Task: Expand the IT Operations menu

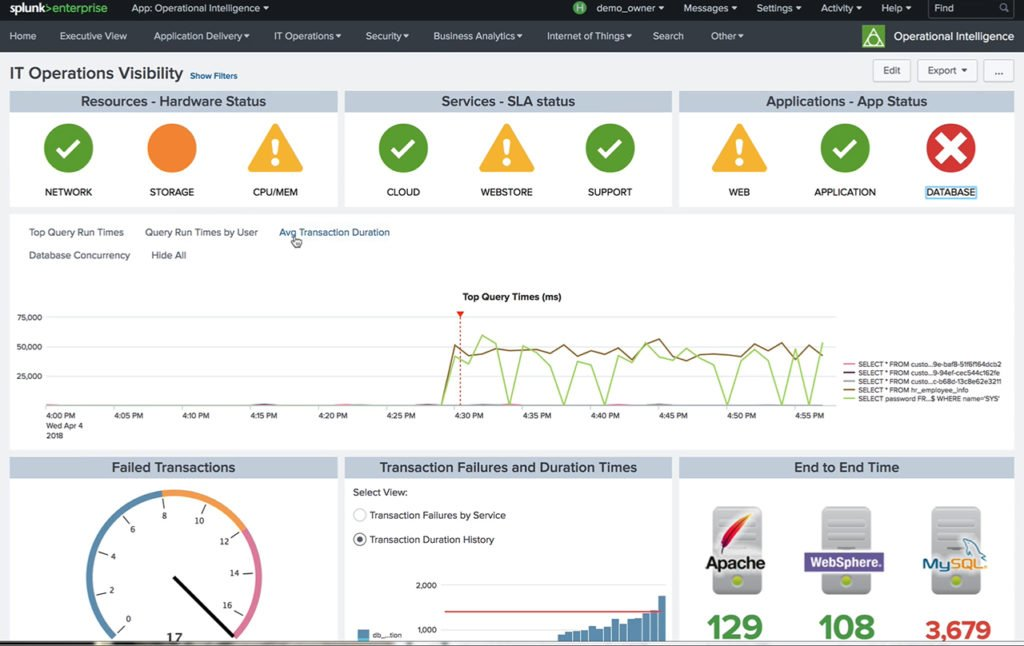Action: [x=307, y=36]
